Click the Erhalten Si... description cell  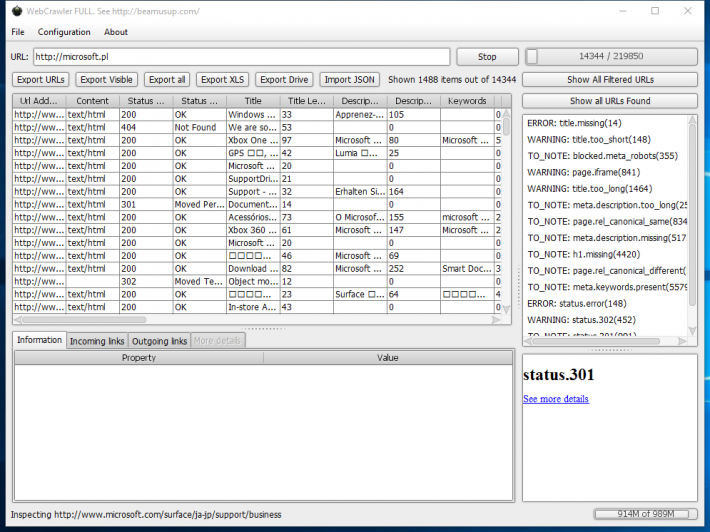[x=360, y=192]
